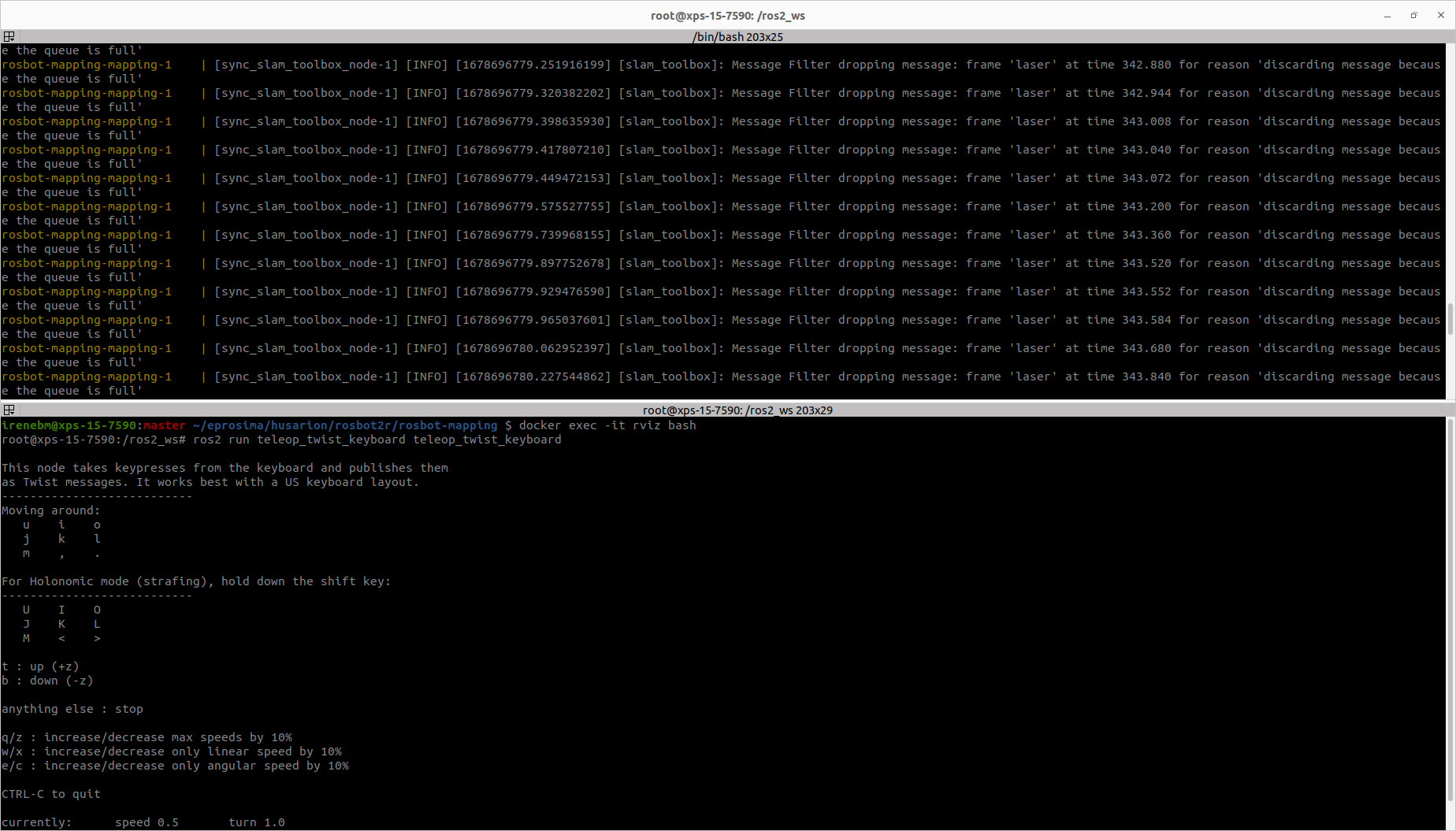Click the bottom pane title 'root@xps-15-7590: /ros2_ws 203x29'

click(737, 410)
